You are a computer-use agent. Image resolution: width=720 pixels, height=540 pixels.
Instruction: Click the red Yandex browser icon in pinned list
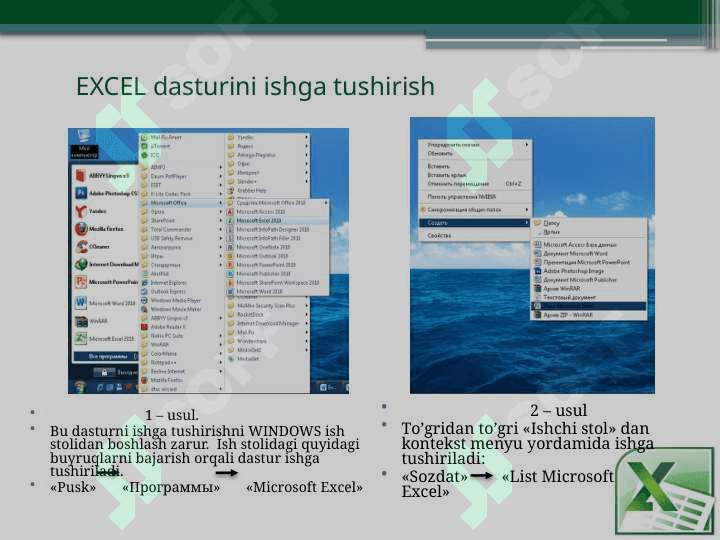tap(81, 211)
